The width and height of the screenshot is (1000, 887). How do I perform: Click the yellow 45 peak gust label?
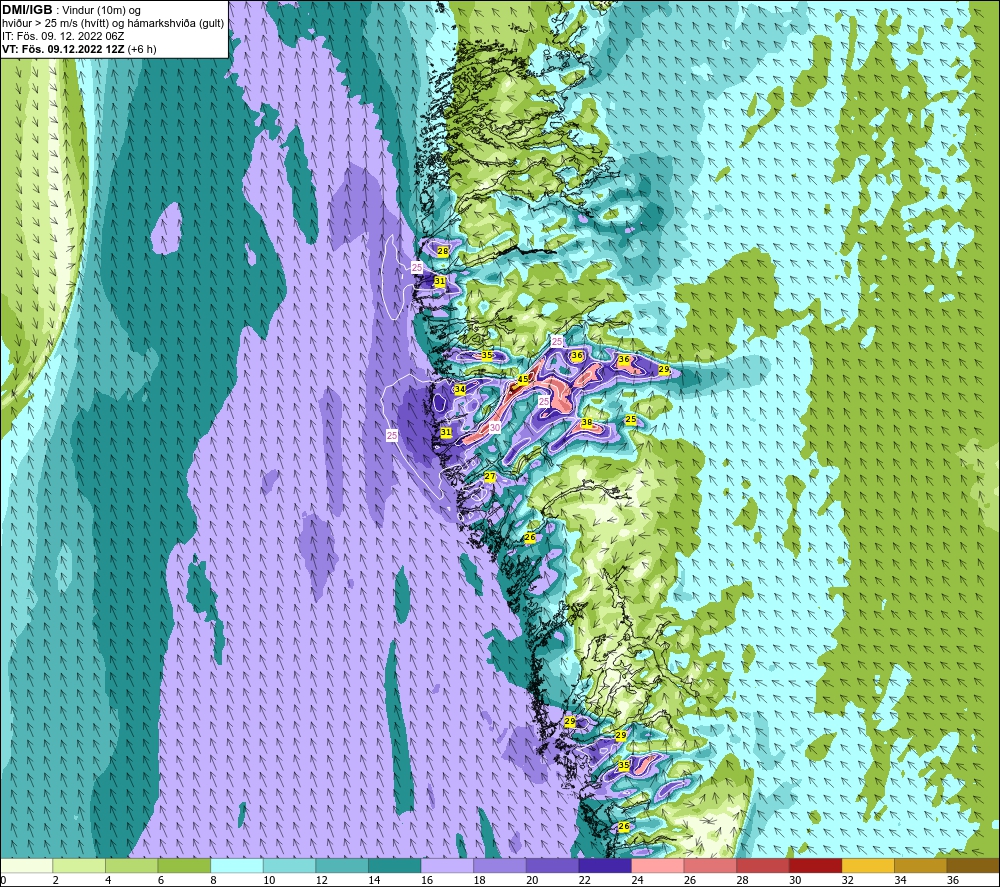pyautogui.click(x=522, y=379)
